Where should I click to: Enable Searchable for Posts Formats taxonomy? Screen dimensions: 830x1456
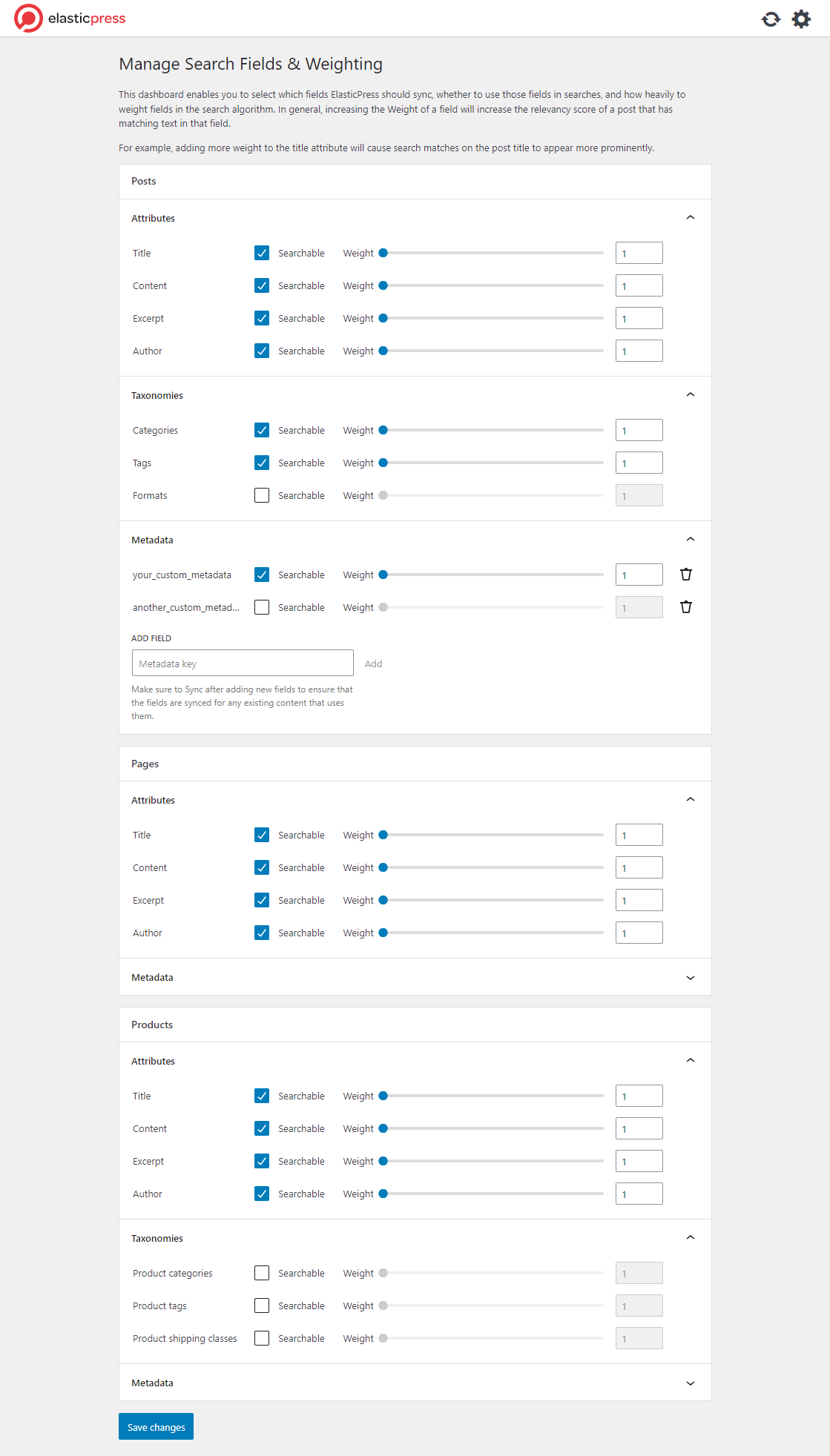pyautogui.click(x=262, y=495)
